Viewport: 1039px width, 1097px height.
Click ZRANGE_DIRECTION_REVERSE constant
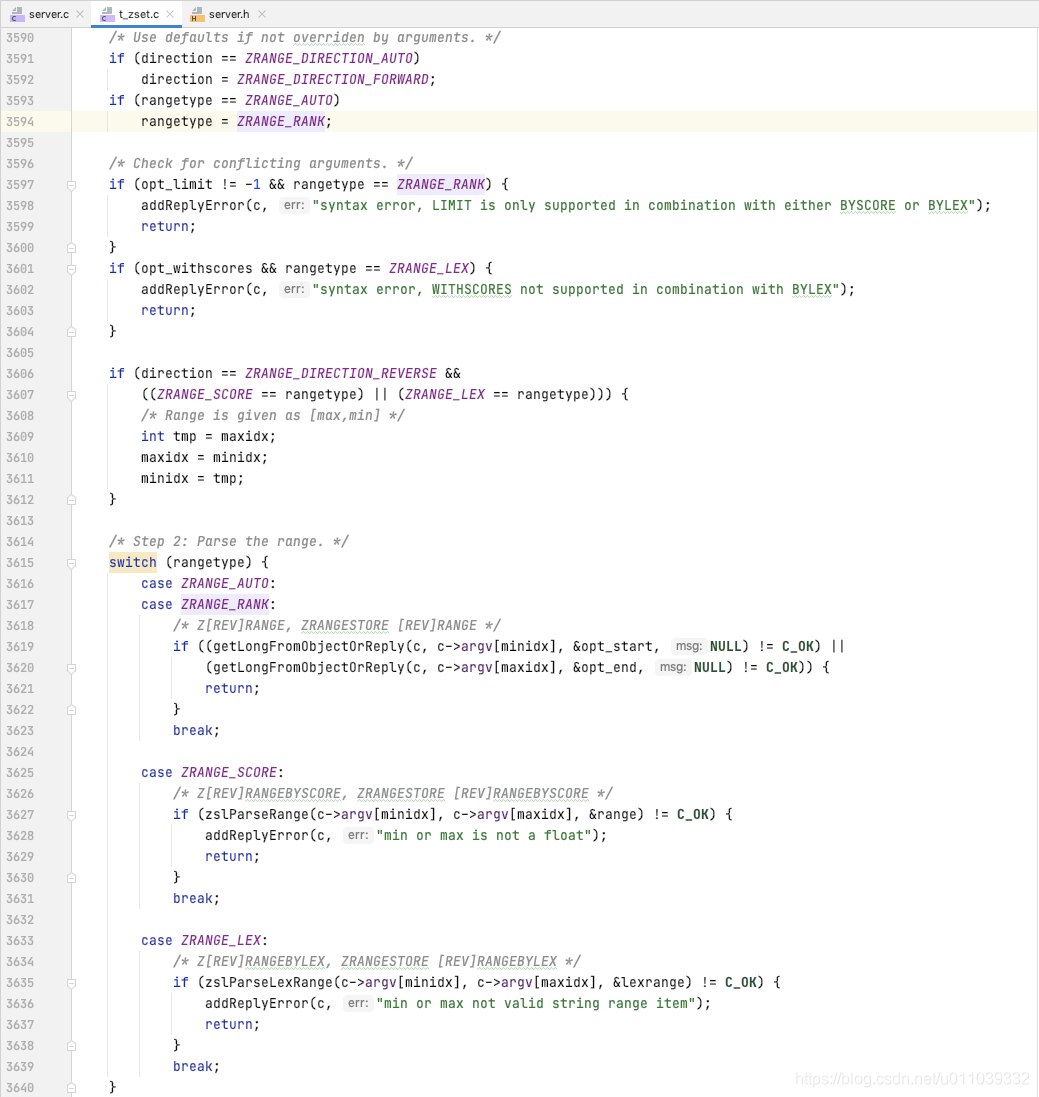pos(341,374)
